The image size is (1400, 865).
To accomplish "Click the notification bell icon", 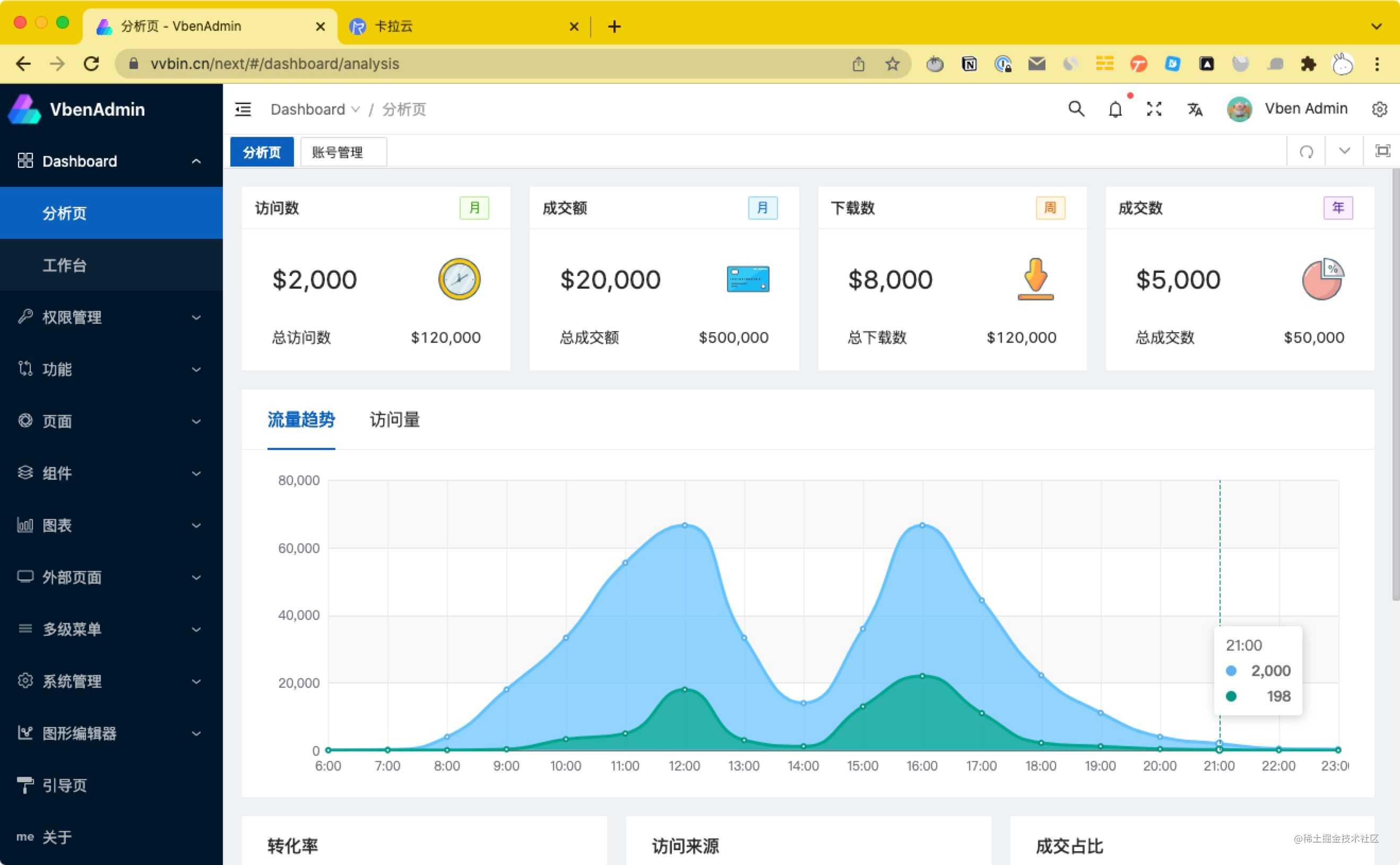I will pos(1114,109).
